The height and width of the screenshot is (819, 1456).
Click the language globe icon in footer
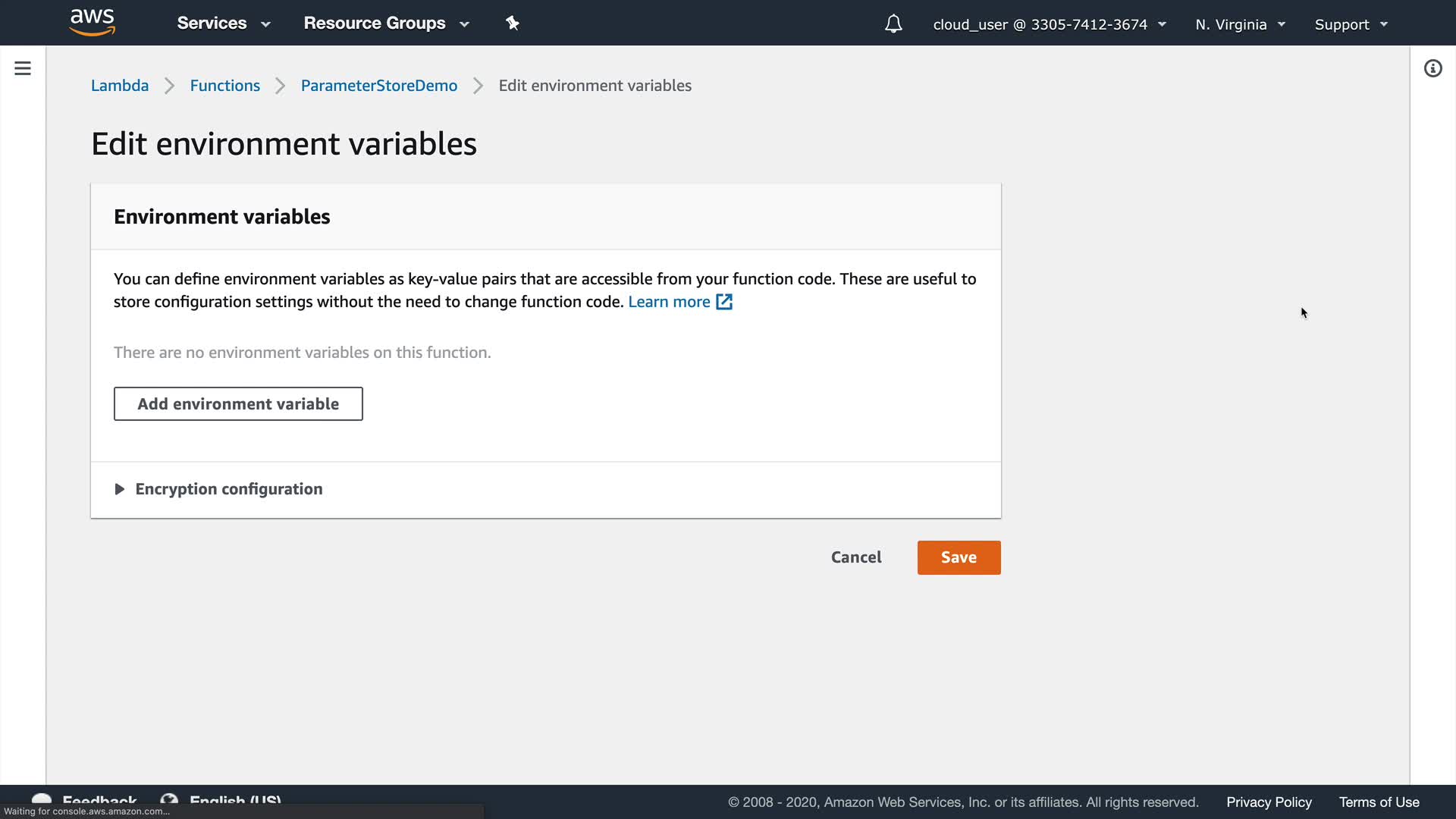pos(169,799)
